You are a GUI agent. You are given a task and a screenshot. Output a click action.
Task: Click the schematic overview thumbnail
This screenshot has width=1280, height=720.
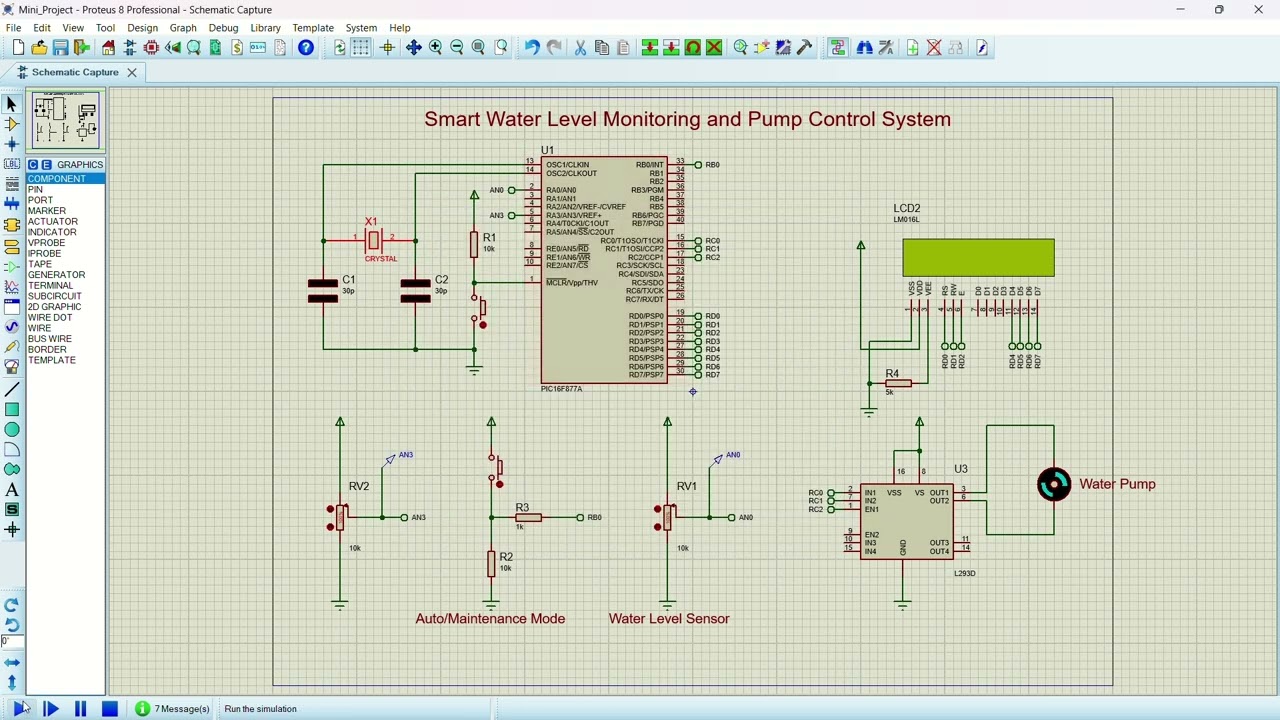click(65, 120)
